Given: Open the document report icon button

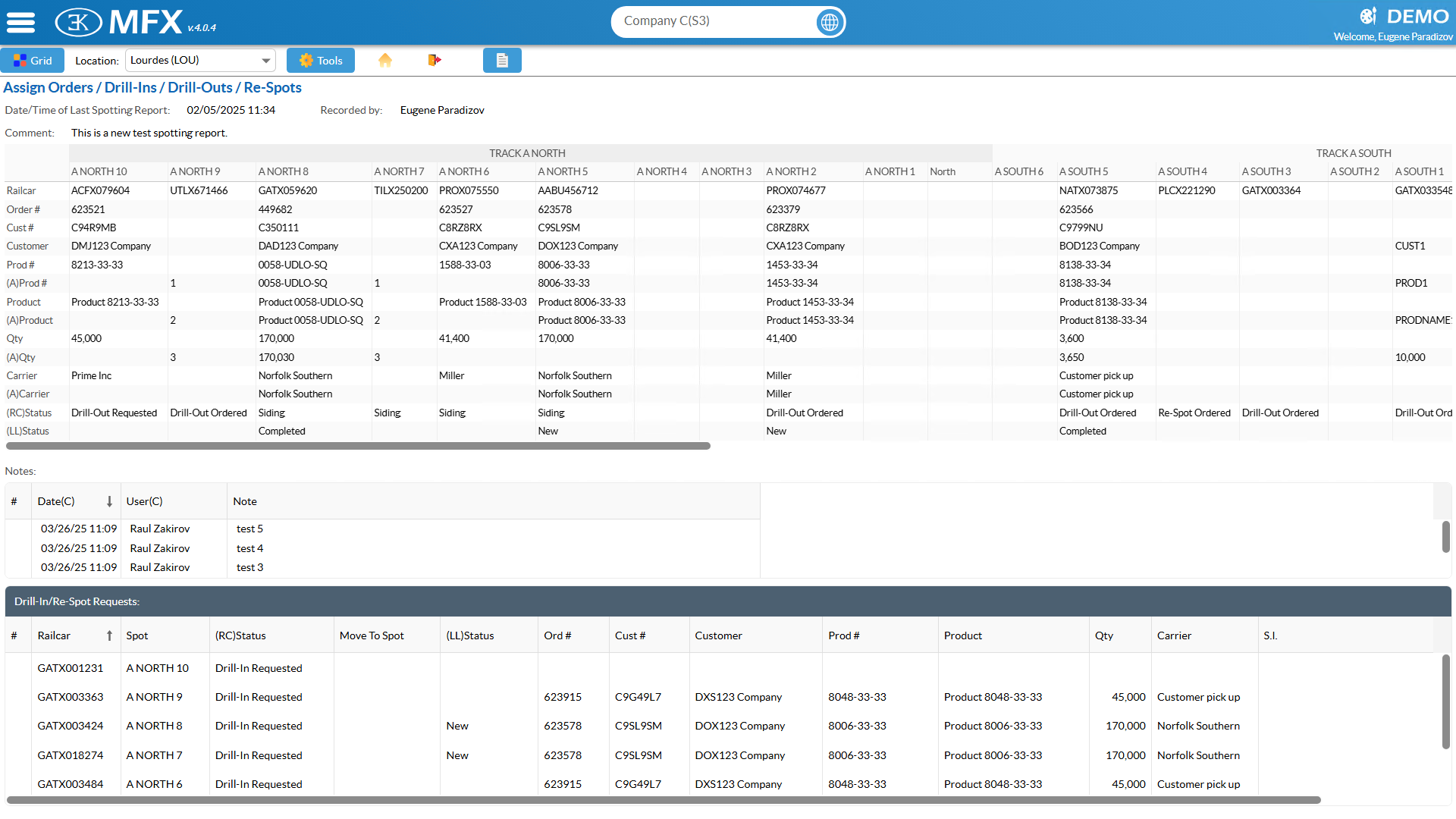Looking at the screenshot, I should coord(502,61).
